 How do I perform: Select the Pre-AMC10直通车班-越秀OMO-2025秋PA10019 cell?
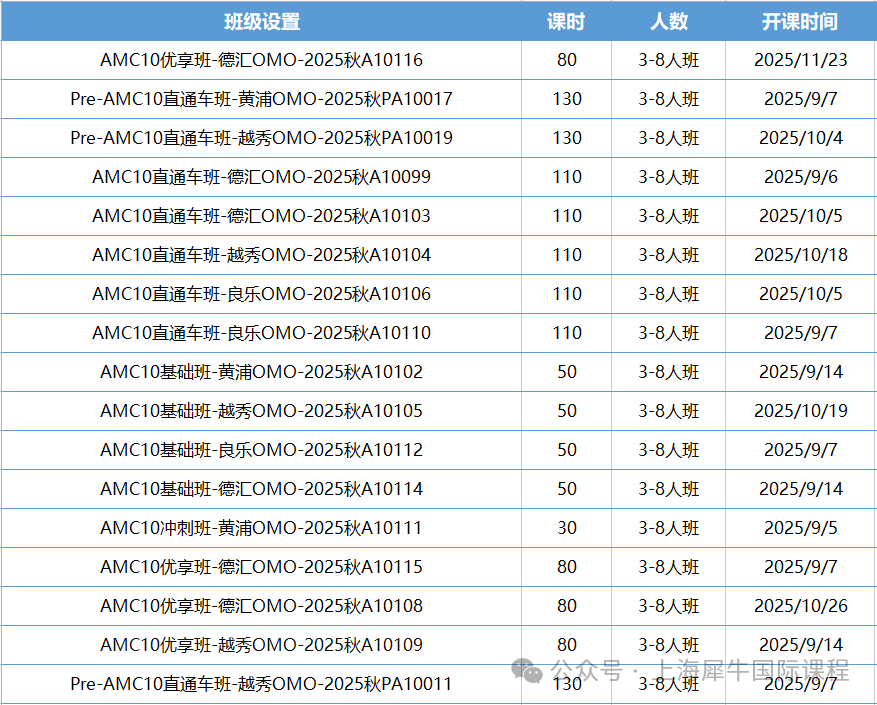point(261,138)
